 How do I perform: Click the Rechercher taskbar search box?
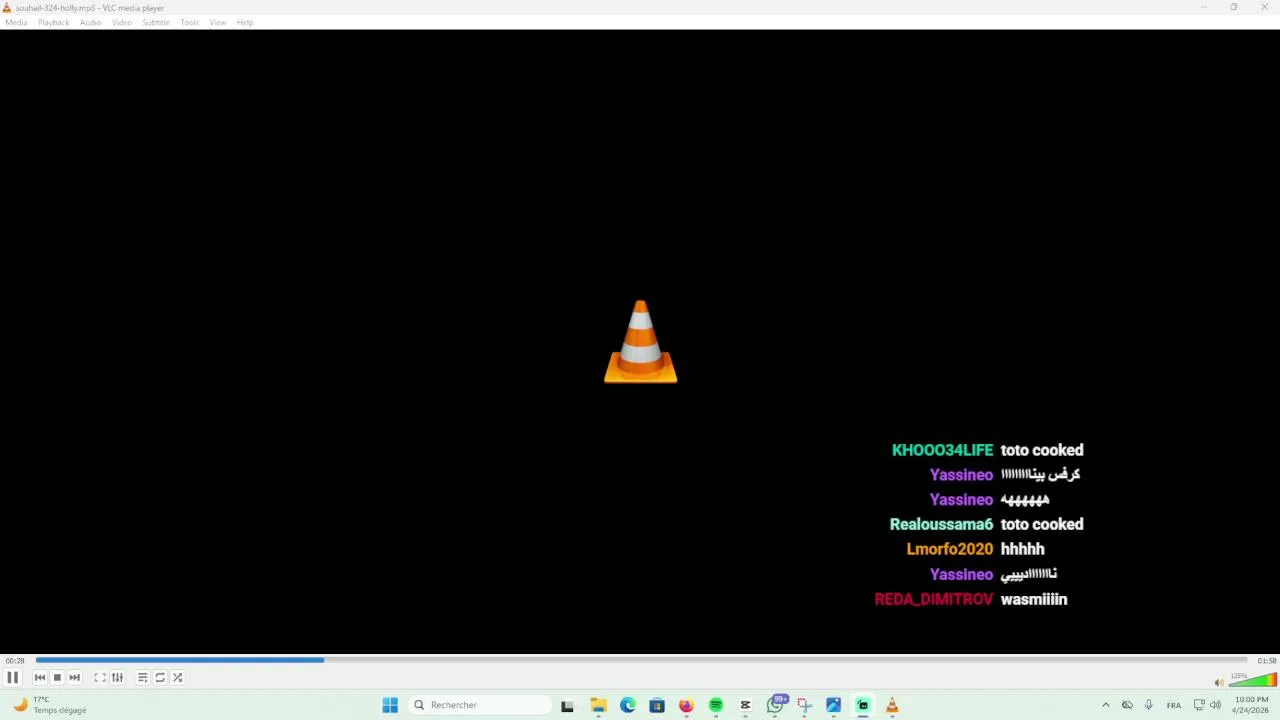tap(481, 705)
